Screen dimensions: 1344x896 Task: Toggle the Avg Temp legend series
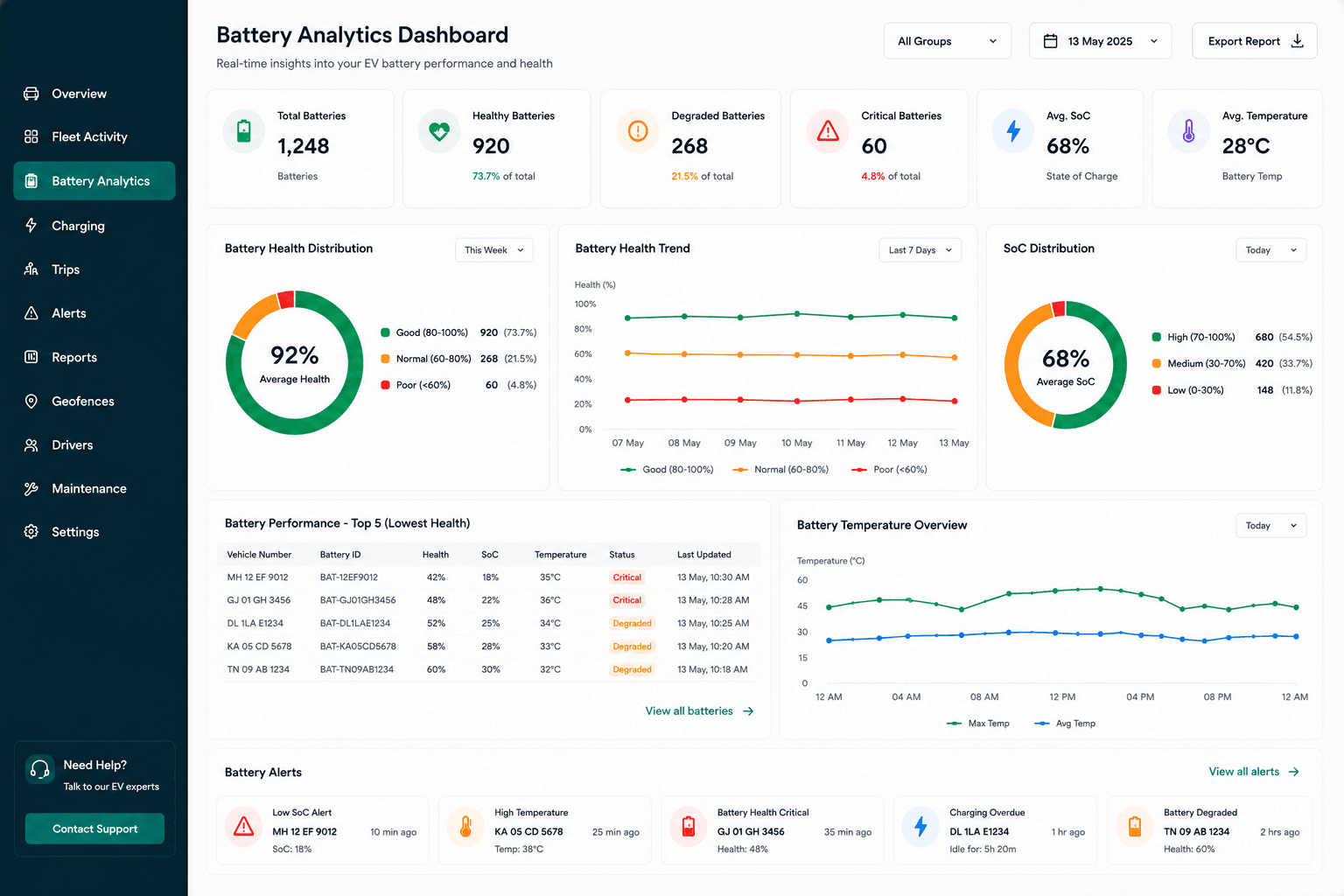coord(1065,724)
